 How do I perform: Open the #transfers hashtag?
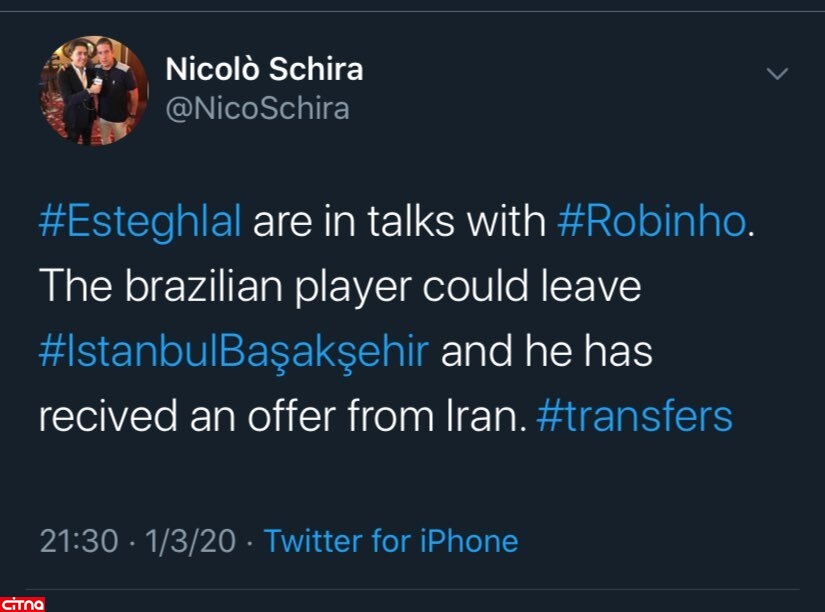[x=634, y=417]
